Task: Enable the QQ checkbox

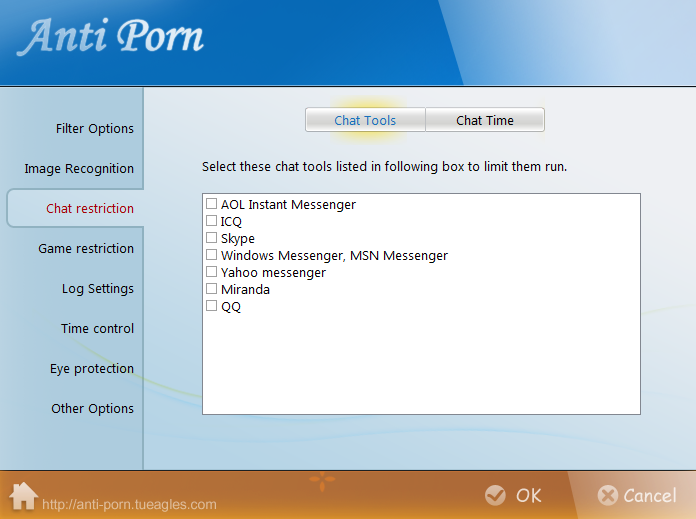Action: [211, 305]
